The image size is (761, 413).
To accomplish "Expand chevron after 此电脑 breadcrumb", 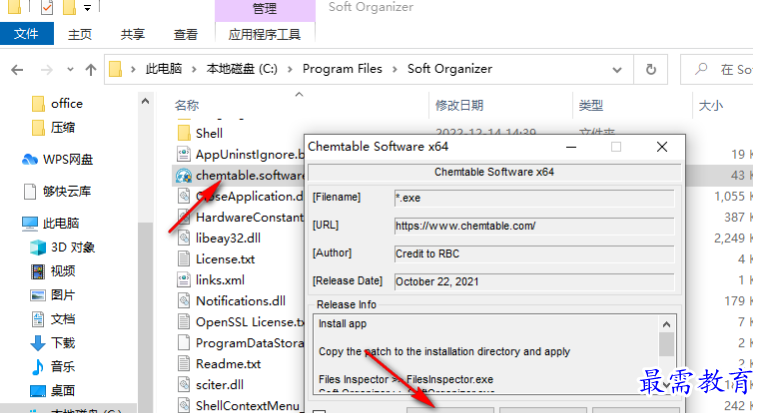I will [x=194, y=69].
